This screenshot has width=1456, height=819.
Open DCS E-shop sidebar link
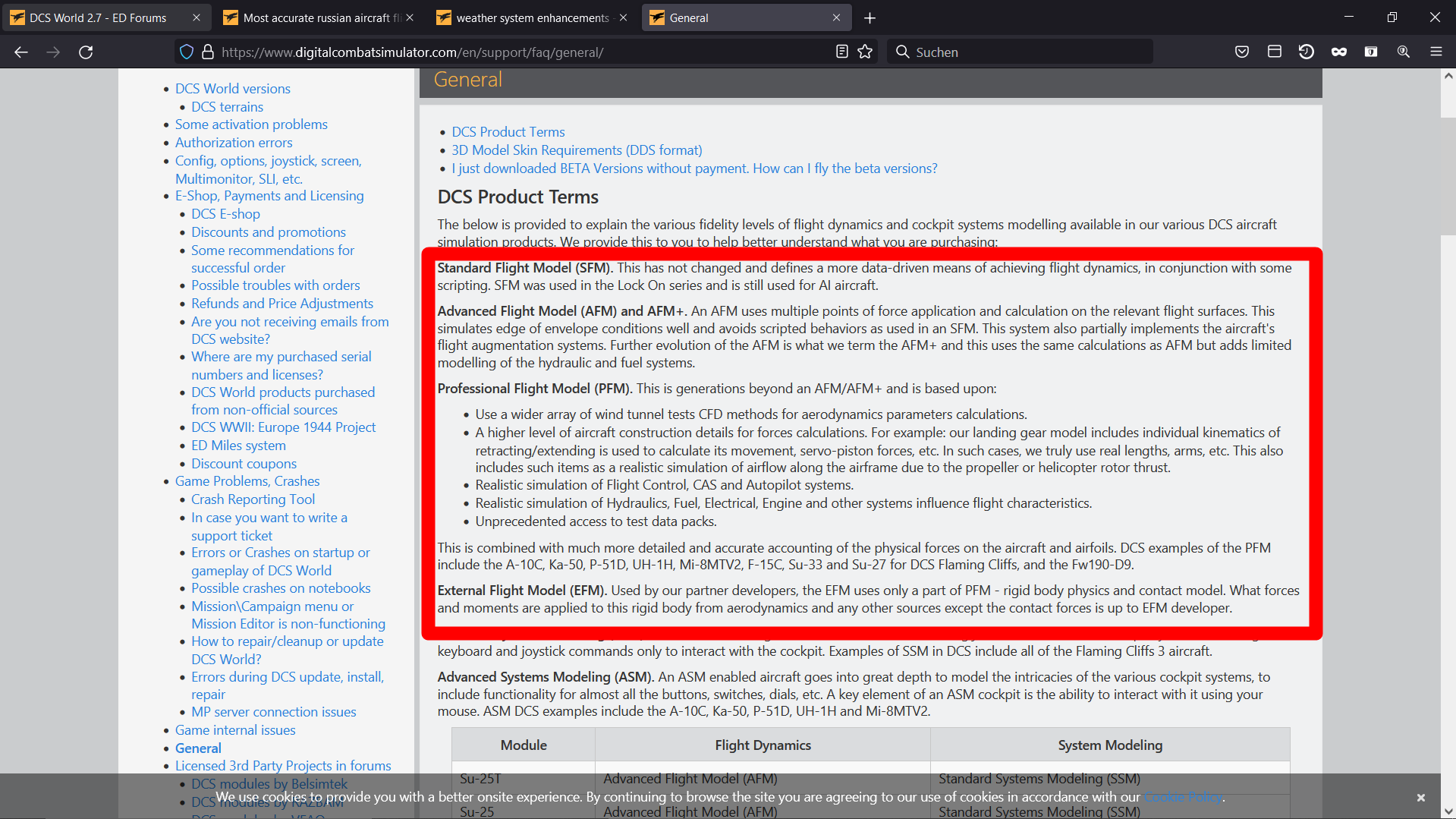[225, 214]
